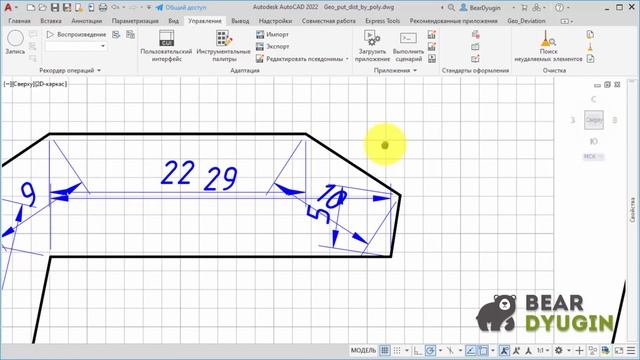Expand the Редактировать псевдонимы dropdown arrow

[347, 59]
